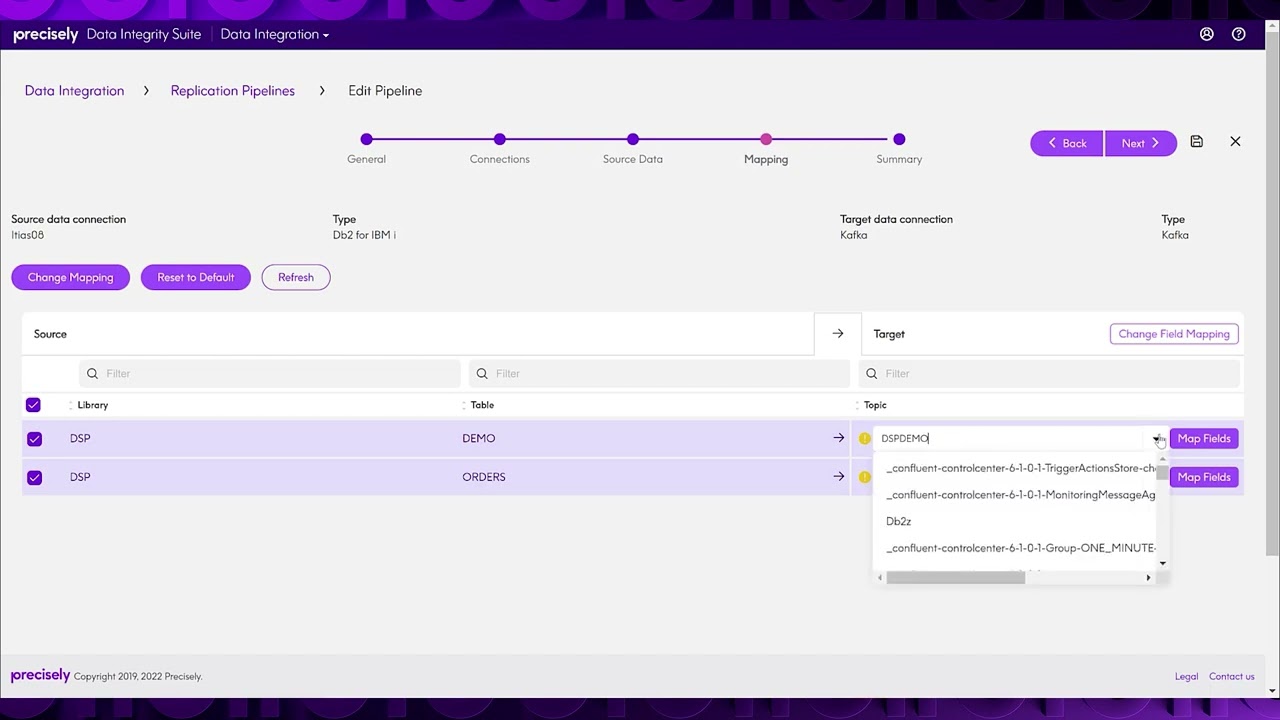The width and height of the screenshot is (1280, 720).
Task: Click the arrow icon in Source header
Action: [838, 334]
